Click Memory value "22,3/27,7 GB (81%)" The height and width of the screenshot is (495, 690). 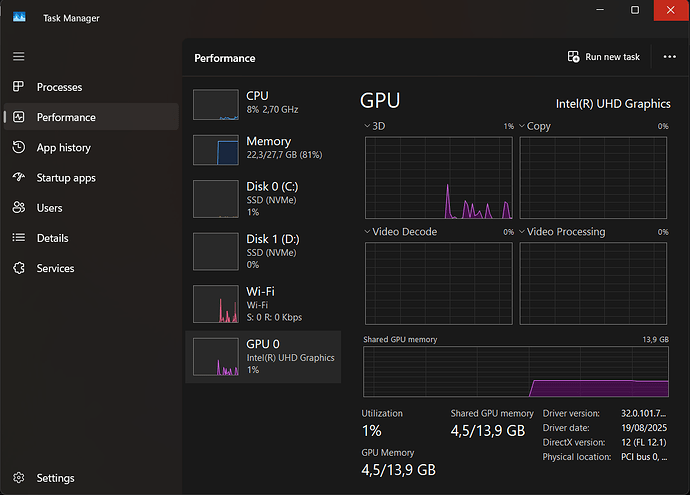click(x=284, y=155)
